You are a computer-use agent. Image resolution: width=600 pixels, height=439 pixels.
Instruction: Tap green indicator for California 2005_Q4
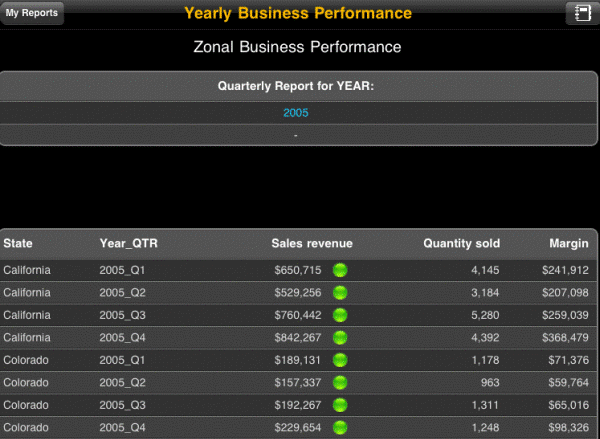[340, 338]
